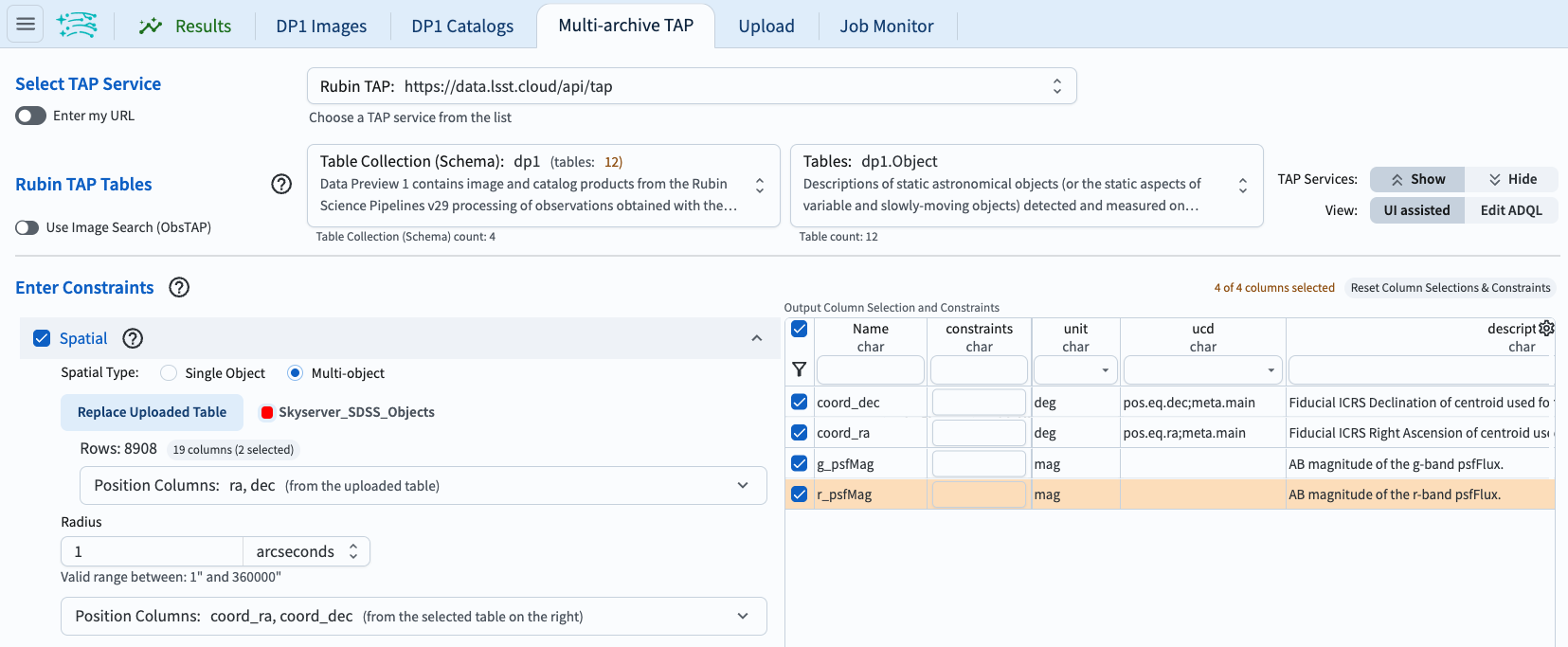1568x647 pixels.
Task: Toggle select-all columns checkbox in header
Action: (x=800, y=329)
